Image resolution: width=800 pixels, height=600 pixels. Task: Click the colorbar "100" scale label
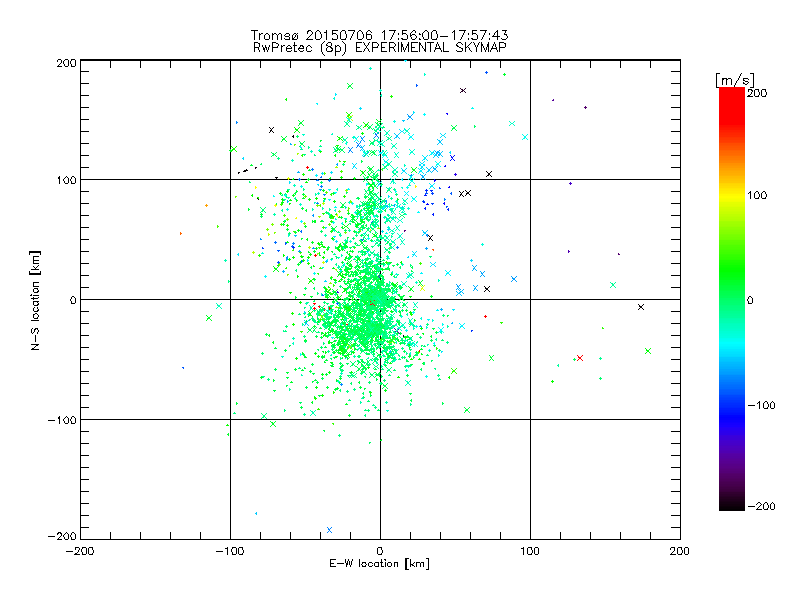click(757, 195)
